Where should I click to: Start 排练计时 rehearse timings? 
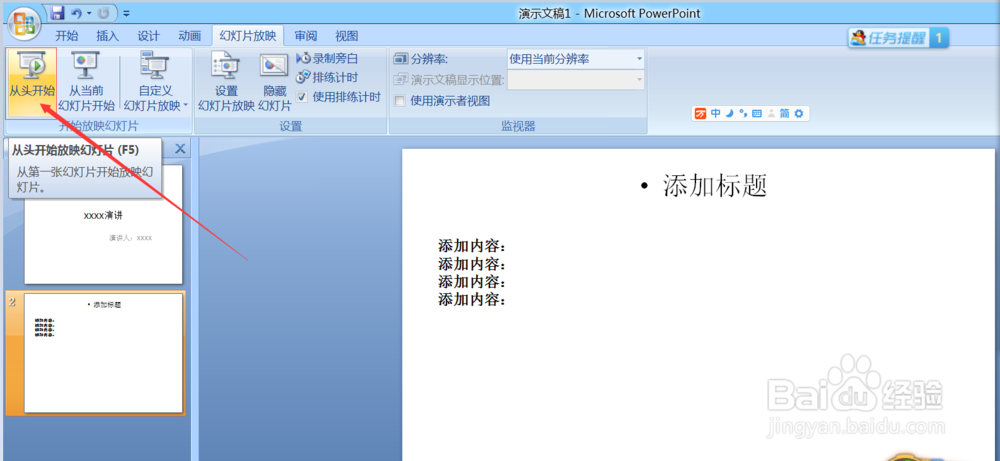pos(327,78)
